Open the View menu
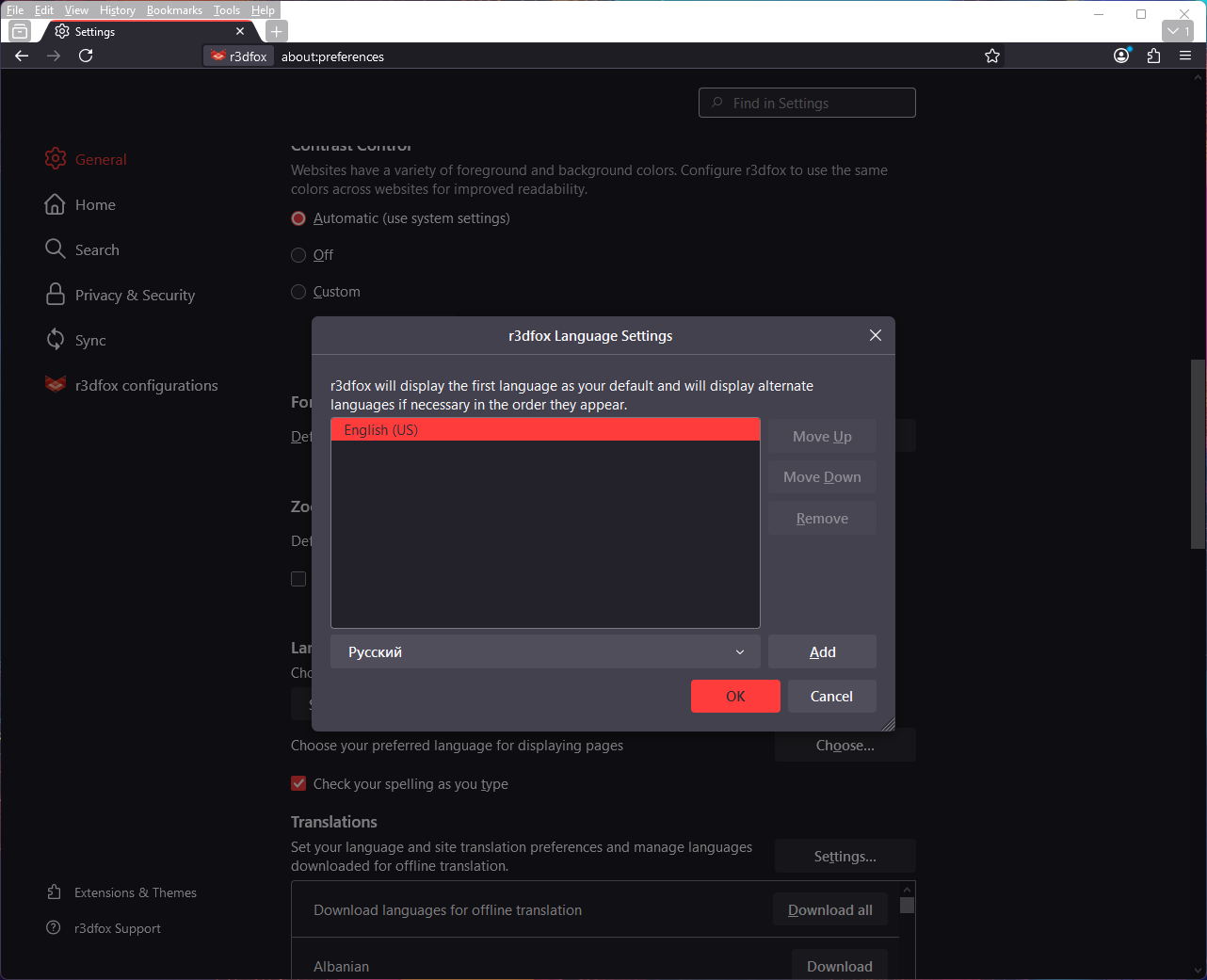 (76, 10)
